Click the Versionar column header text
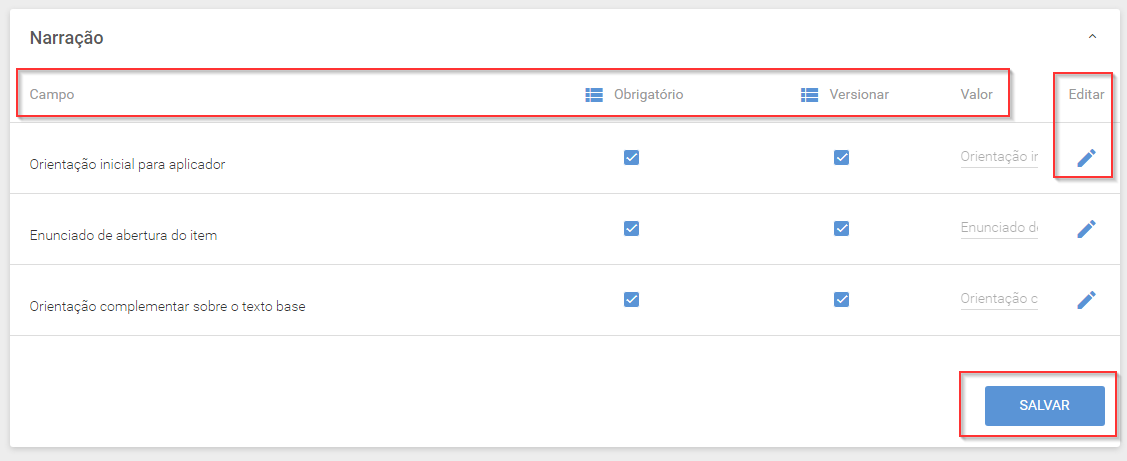This screenshot has width=1127, height=461. [x=859, y=95]
